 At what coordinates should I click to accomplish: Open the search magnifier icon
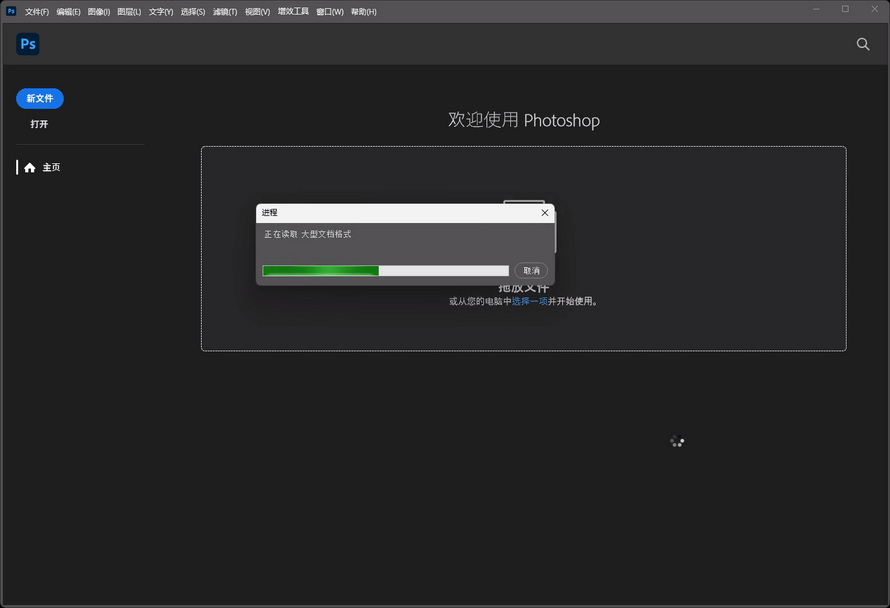[863, 44]
